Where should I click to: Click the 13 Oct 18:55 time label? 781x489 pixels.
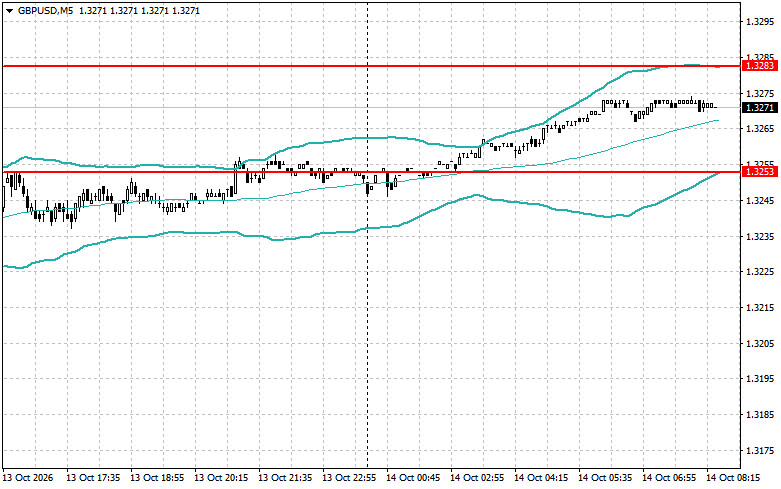pos(157,478)
